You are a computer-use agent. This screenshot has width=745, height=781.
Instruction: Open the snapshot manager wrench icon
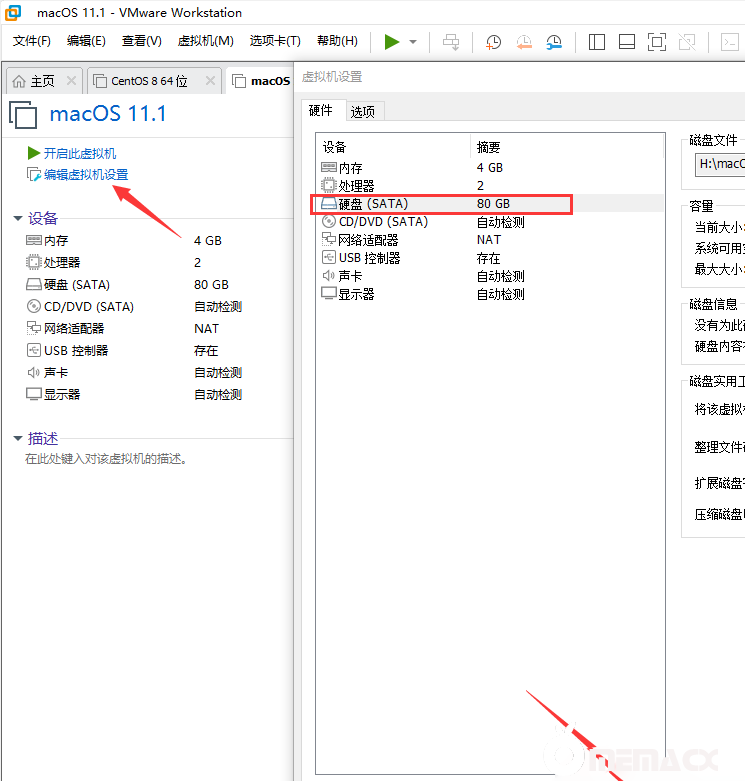coord(554,41)
